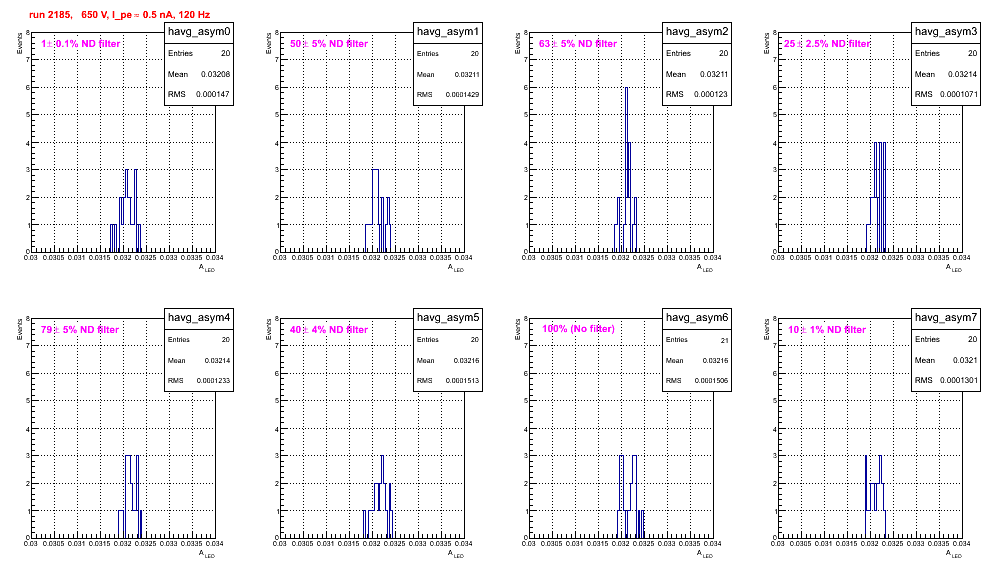Select the havg_asym7 stats box title
The height and width of the screenshot is (572, 996).
pyautogui.click(x=946, y=318)
